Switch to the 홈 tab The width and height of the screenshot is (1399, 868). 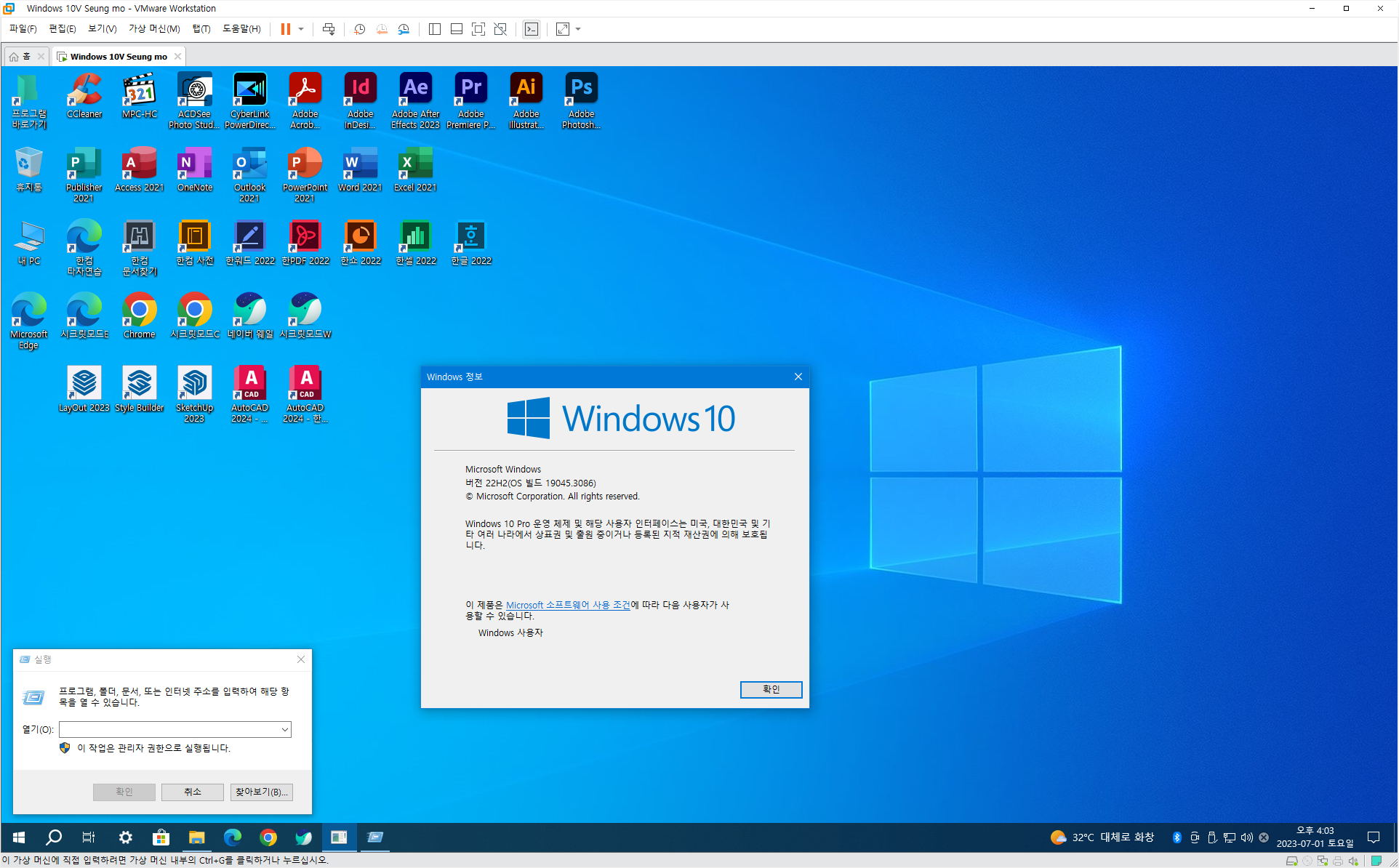coord(21,56)
